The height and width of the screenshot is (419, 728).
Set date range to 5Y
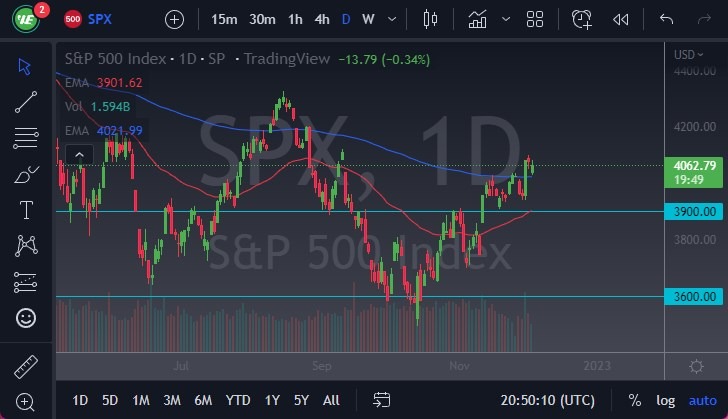coord(301,400)
